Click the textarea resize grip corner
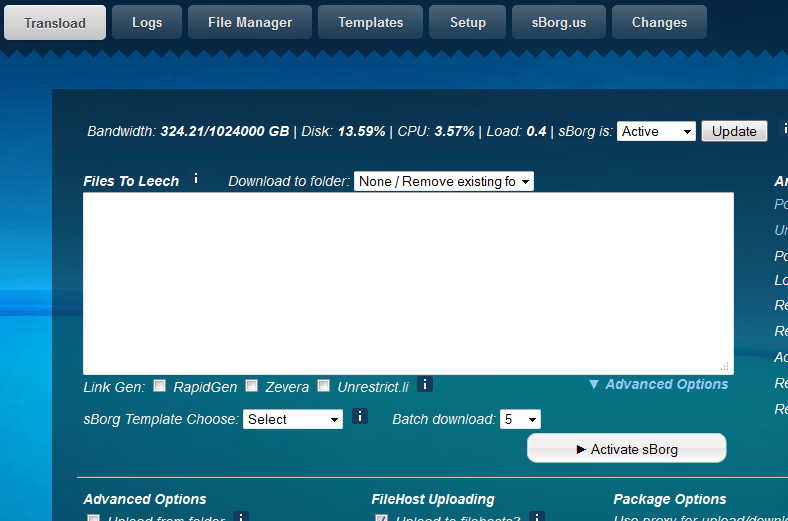Viewport: 788px width, 521px height. click(724, 366)
